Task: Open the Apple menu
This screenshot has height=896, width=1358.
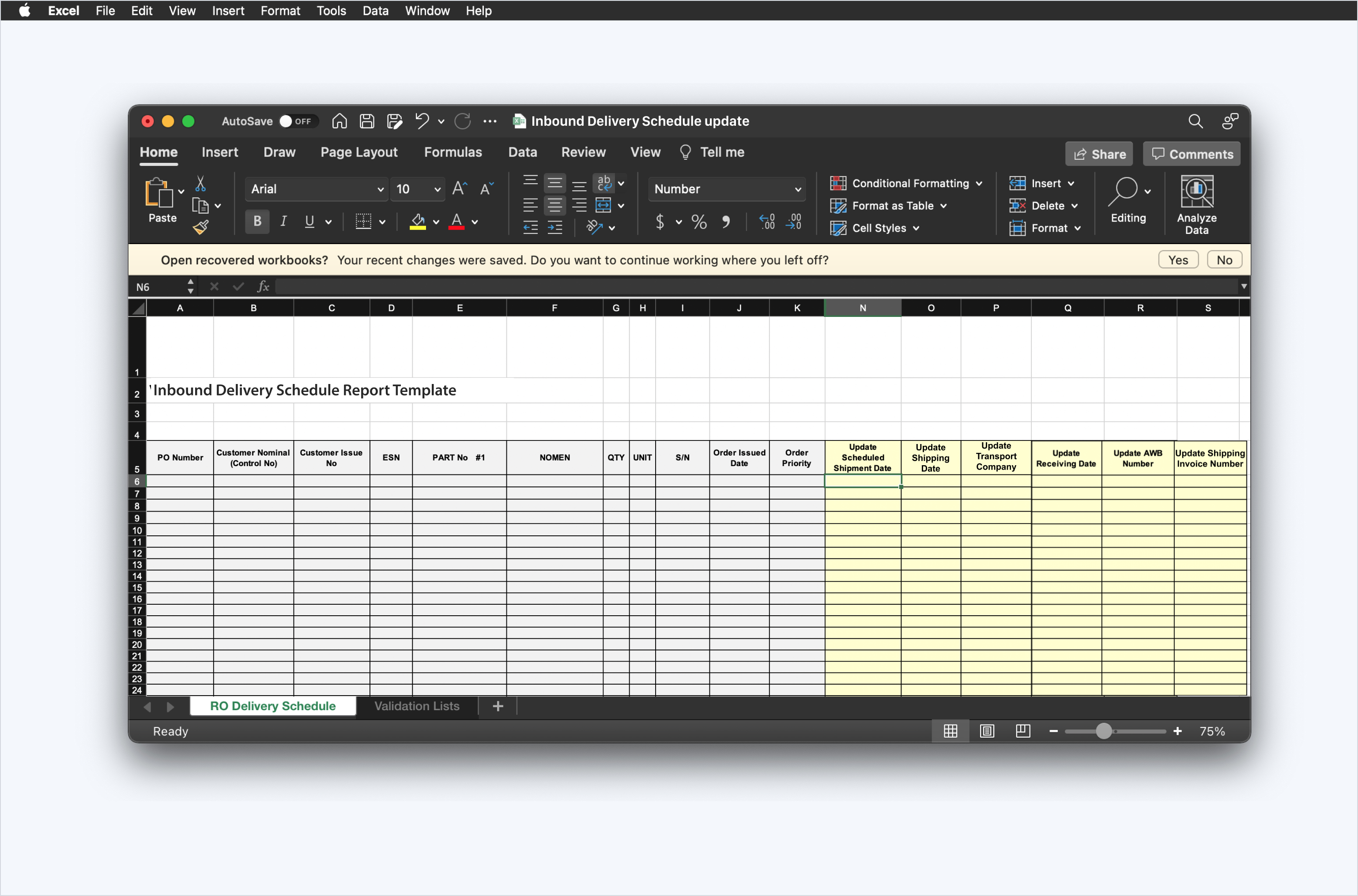Action: pos(24,10)
